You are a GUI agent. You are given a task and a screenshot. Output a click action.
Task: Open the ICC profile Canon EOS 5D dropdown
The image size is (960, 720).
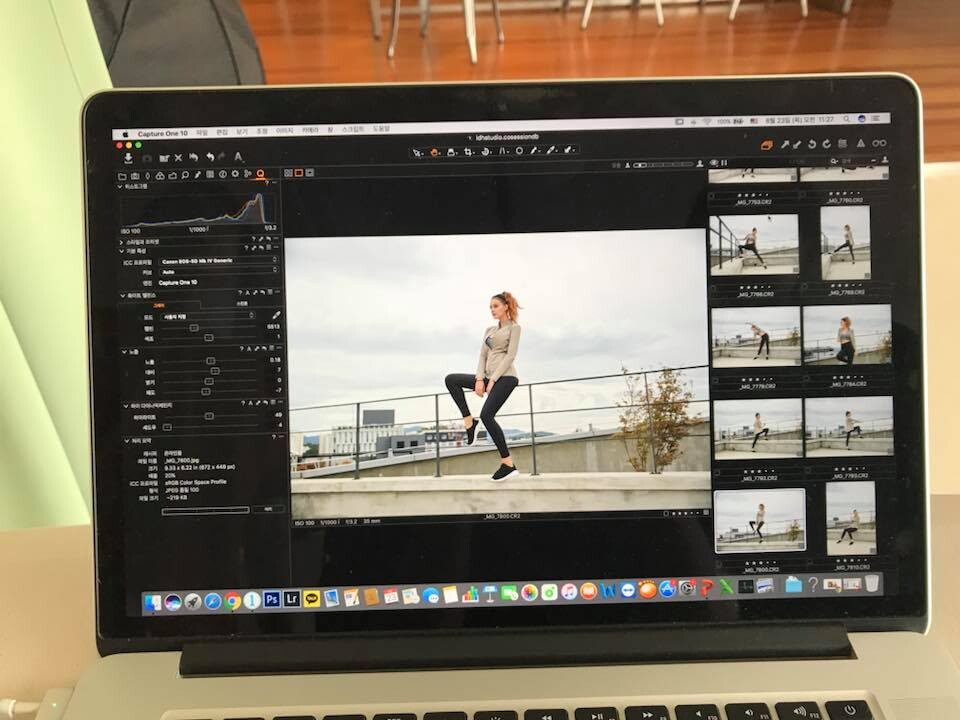tap(219, 261)
